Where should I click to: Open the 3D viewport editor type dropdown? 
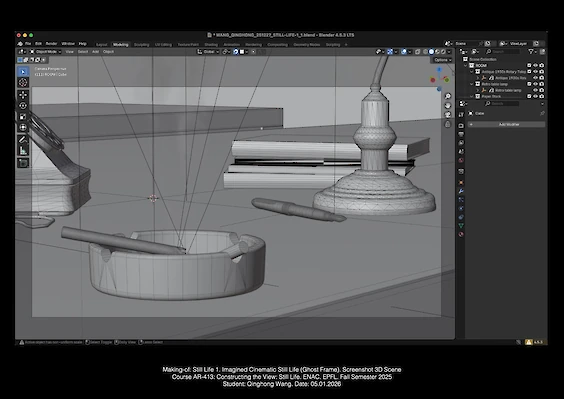(x=21, y=51)
